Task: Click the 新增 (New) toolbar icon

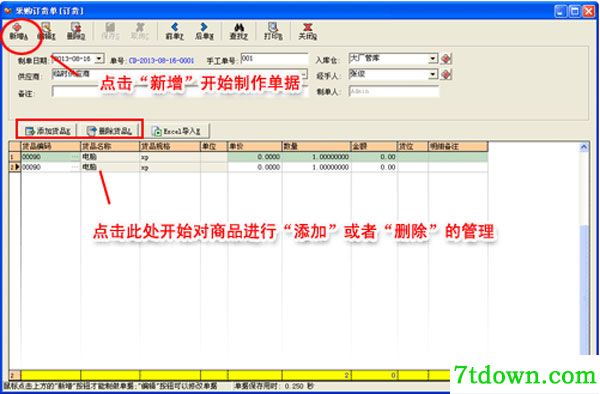Action: (x=18, y=32)
